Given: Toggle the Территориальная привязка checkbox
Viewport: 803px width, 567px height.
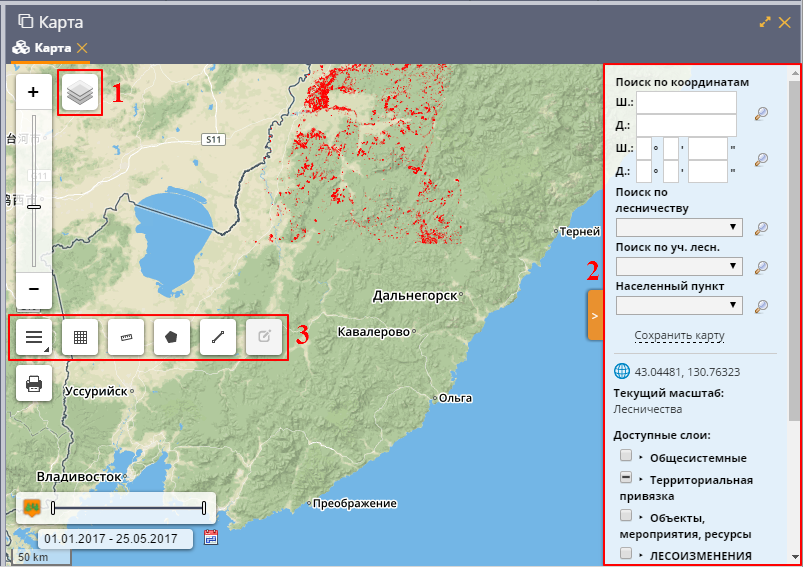Looking at the screenshot, I should coord(626,478).
